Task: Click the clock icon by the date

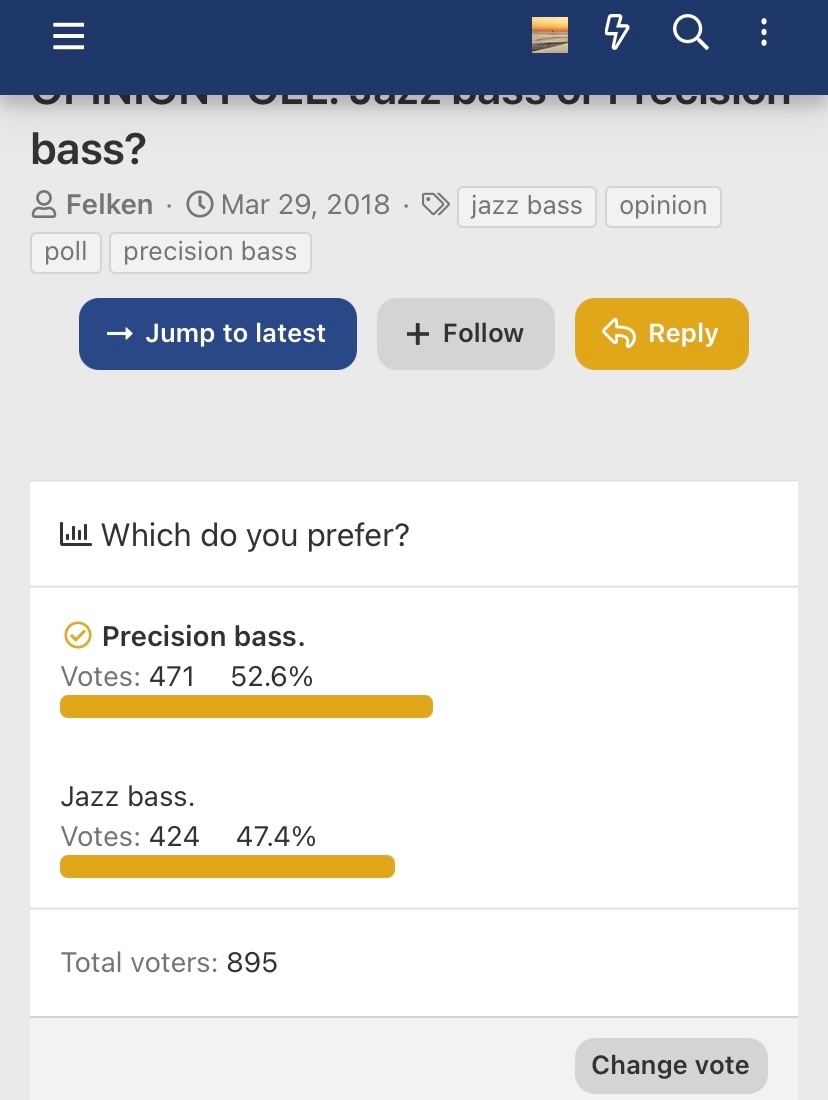Action: pos(200,205)
